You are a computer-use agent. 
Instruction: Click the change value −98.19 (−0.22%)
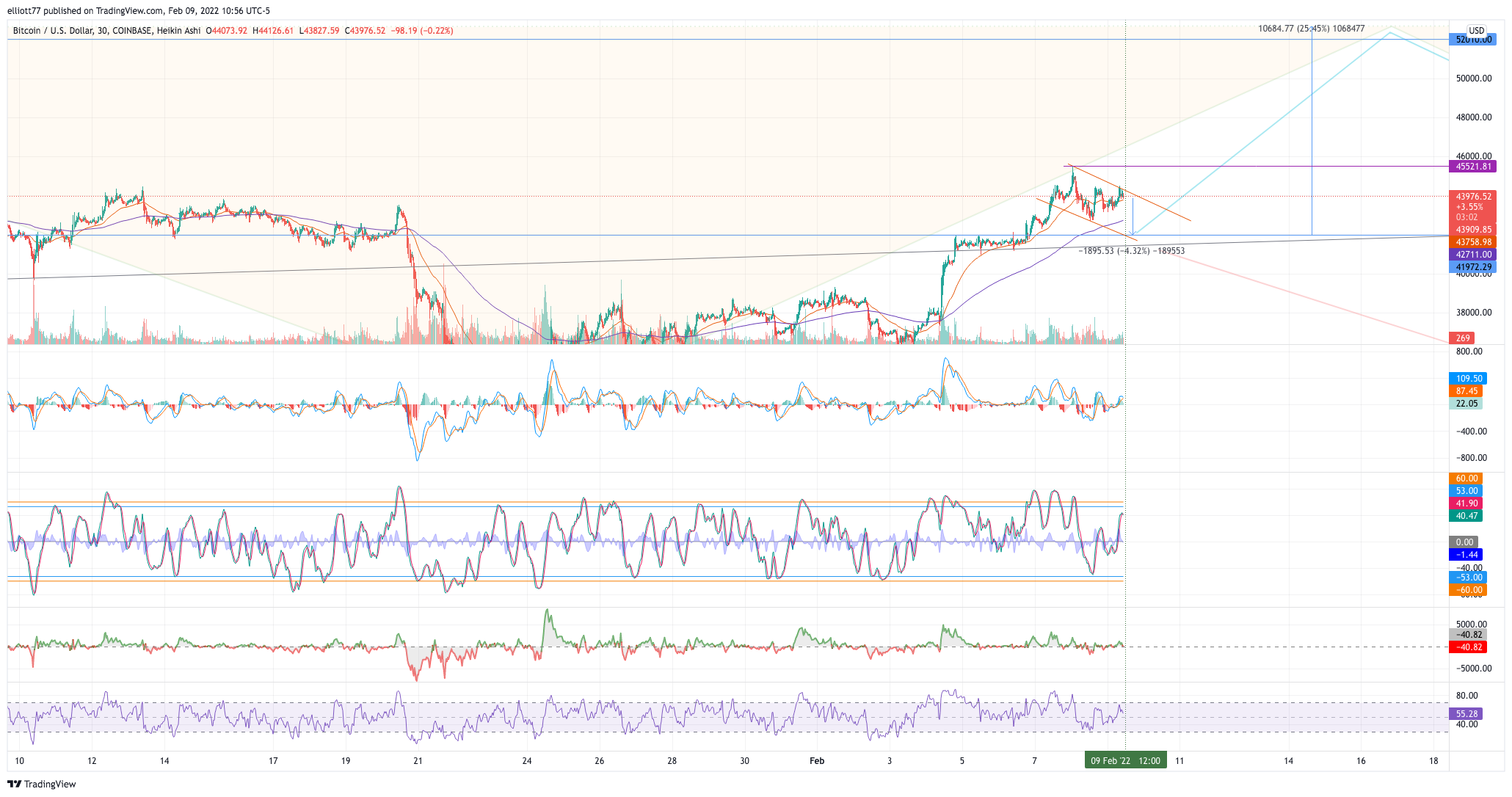click(x=422, y=31)
